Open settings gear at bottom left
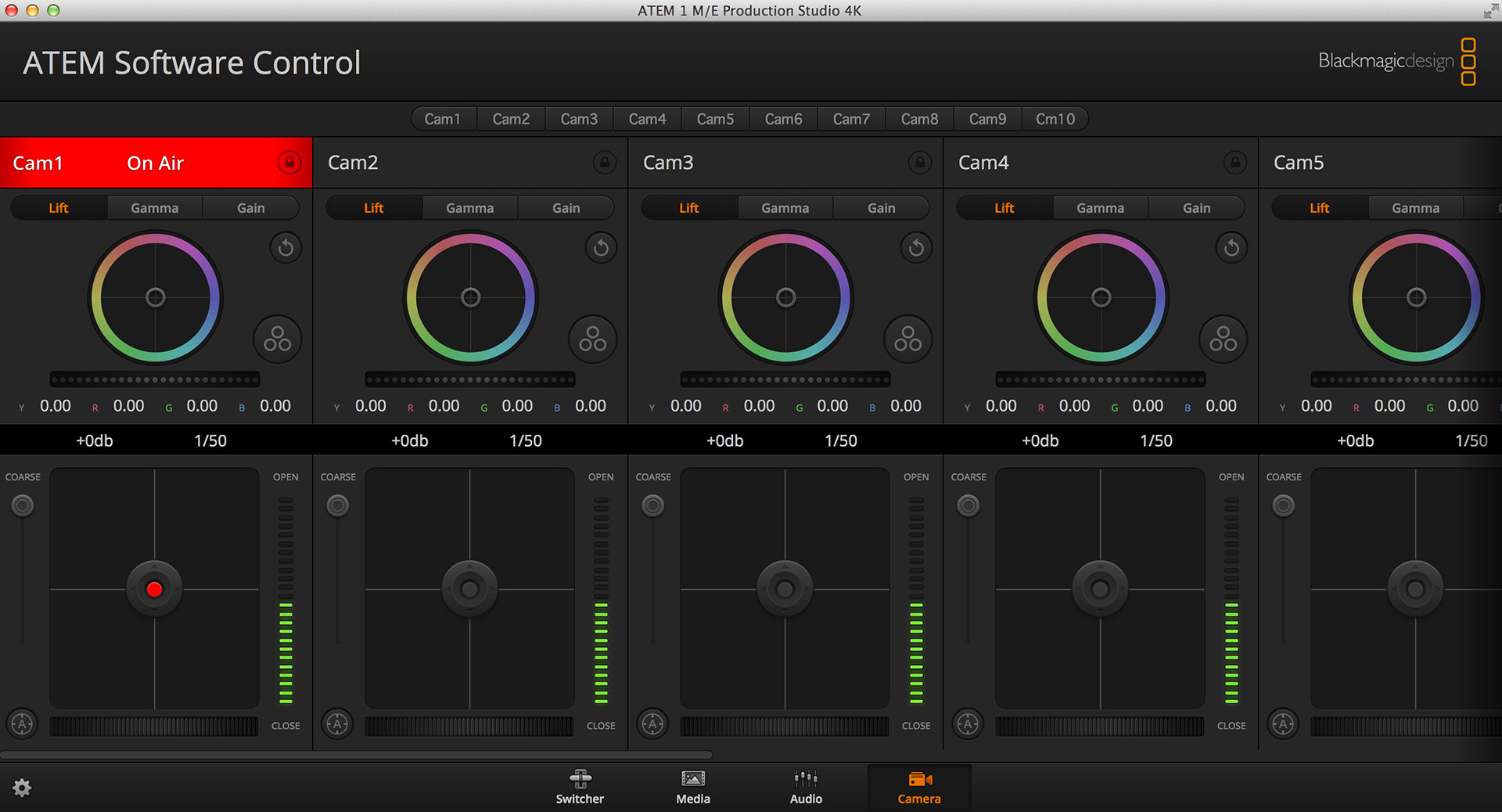 [x=22, y=788]
